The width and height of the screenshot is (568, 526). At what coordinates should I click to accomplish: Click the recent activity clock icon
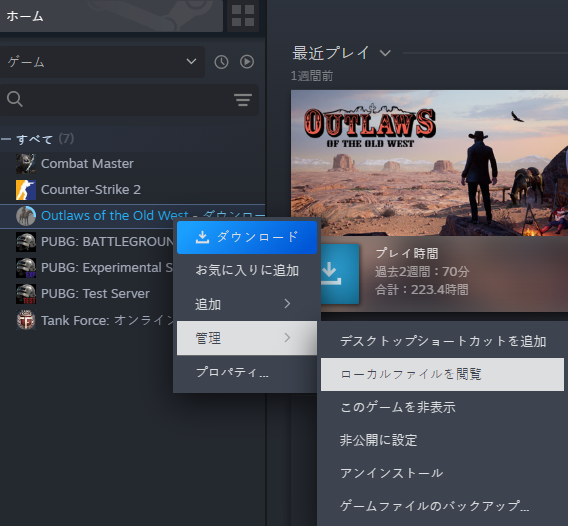pyautogui.click(x=221, y=62)
